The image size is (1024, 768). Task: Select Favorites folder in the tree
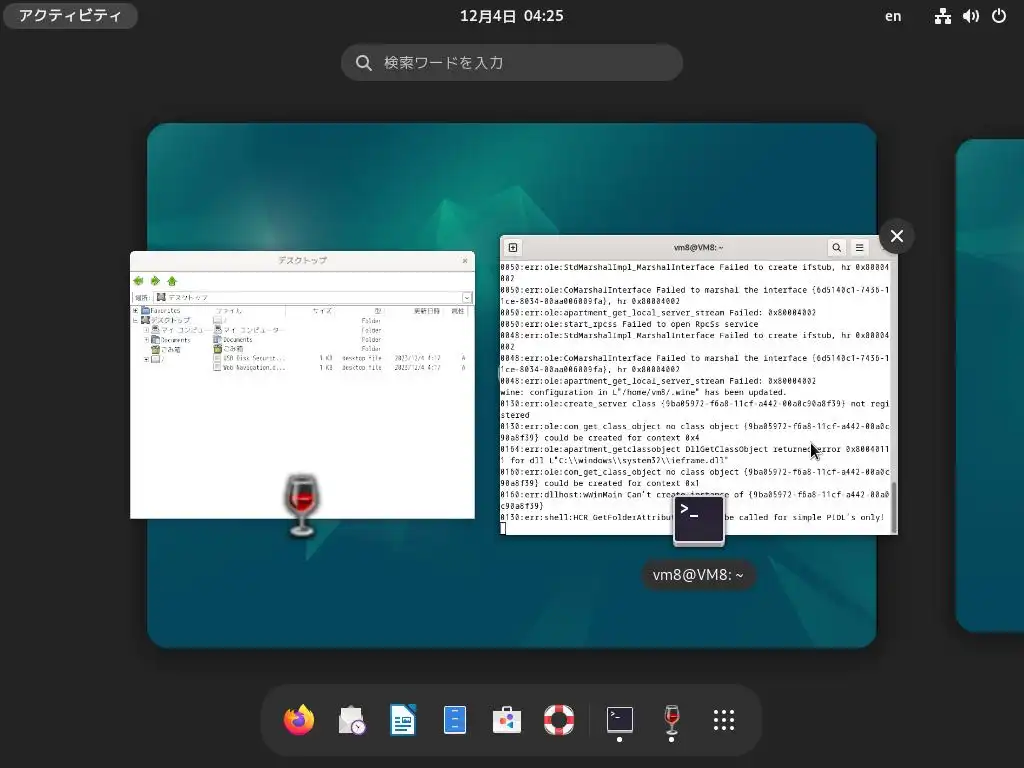[x=161, y=311]
